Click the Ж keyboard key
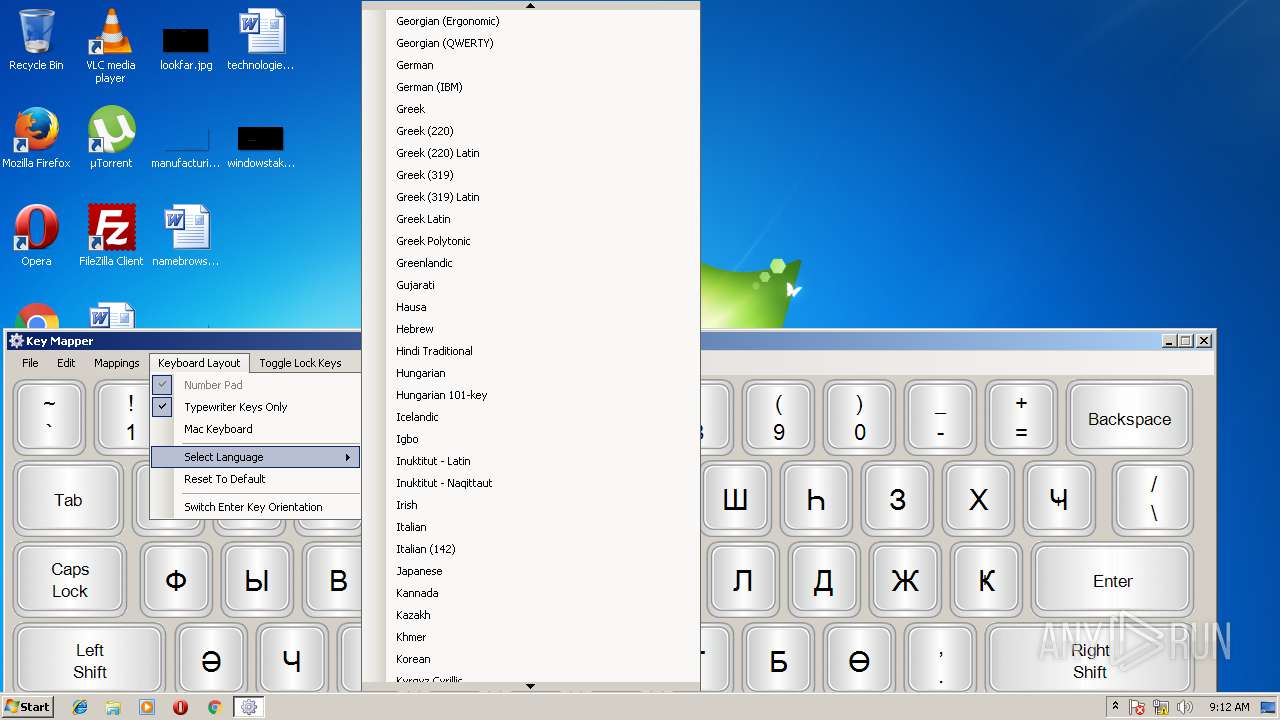Screen dimensions: 1280x720 click(x=905, y=581)
